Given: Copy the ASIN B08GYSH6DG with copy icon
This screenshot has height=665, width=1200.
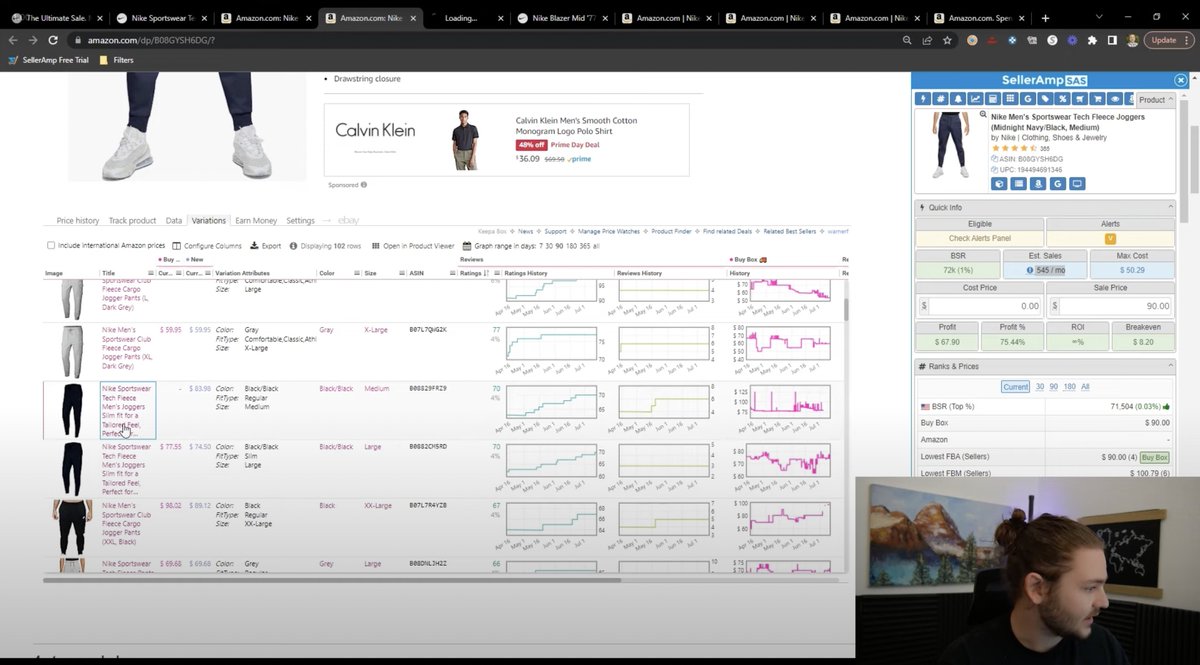Looking at the screenshot, I should pos(994,159).
